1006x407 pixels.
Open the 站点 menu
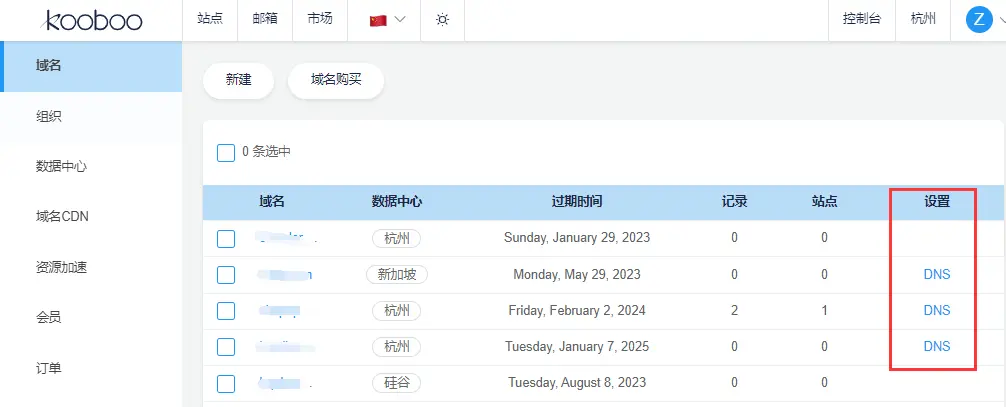click(210, 20)
